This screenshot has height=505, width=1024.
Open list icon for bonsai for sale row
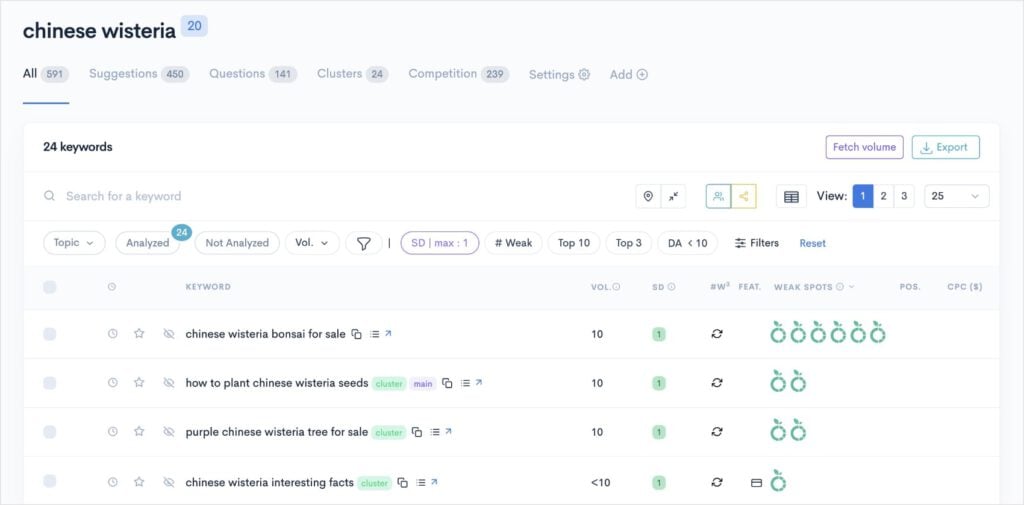coord(374,334)
